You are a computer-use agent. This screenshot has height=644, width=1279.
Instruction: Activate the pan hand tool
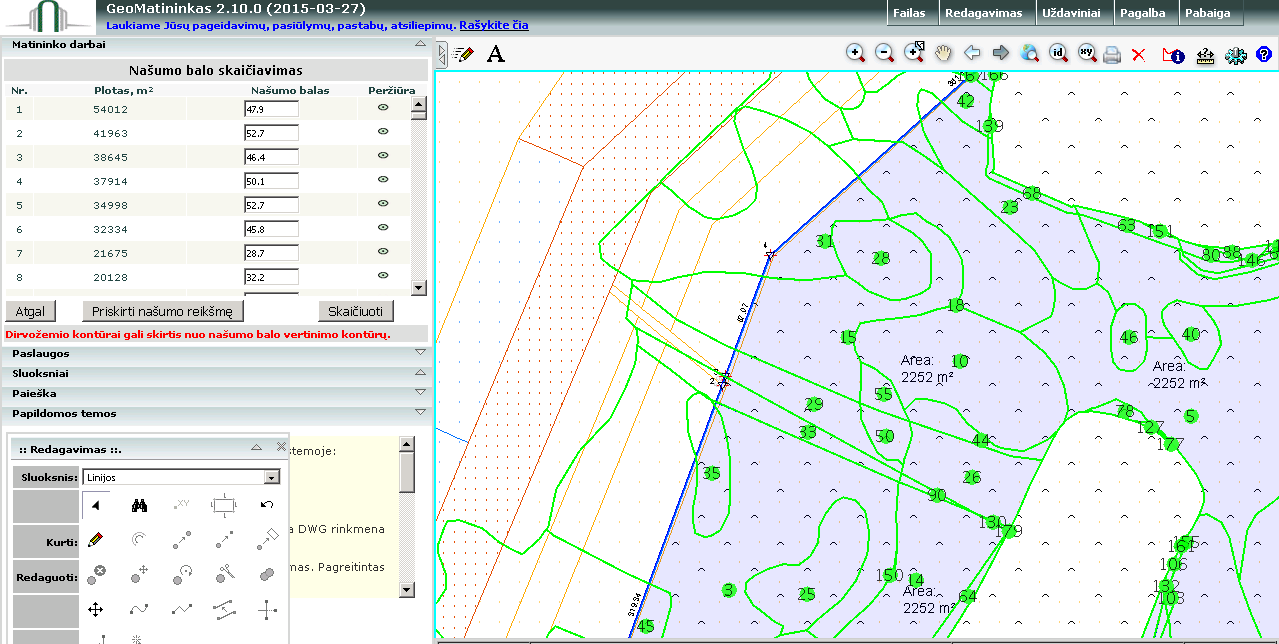tap(943, 54)
